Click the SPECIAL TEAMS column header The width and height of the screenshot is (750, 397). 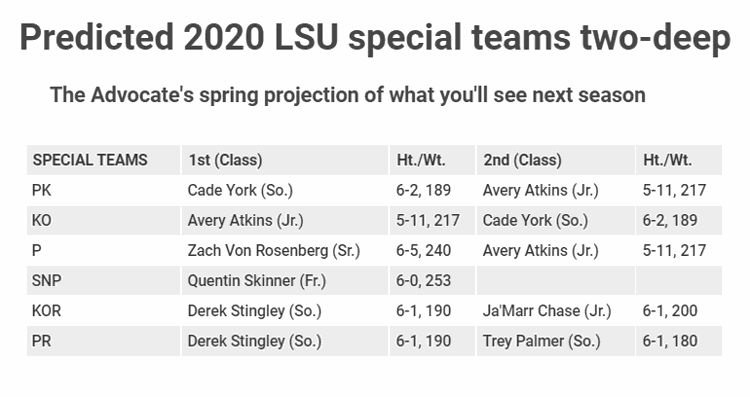point(90,160)
